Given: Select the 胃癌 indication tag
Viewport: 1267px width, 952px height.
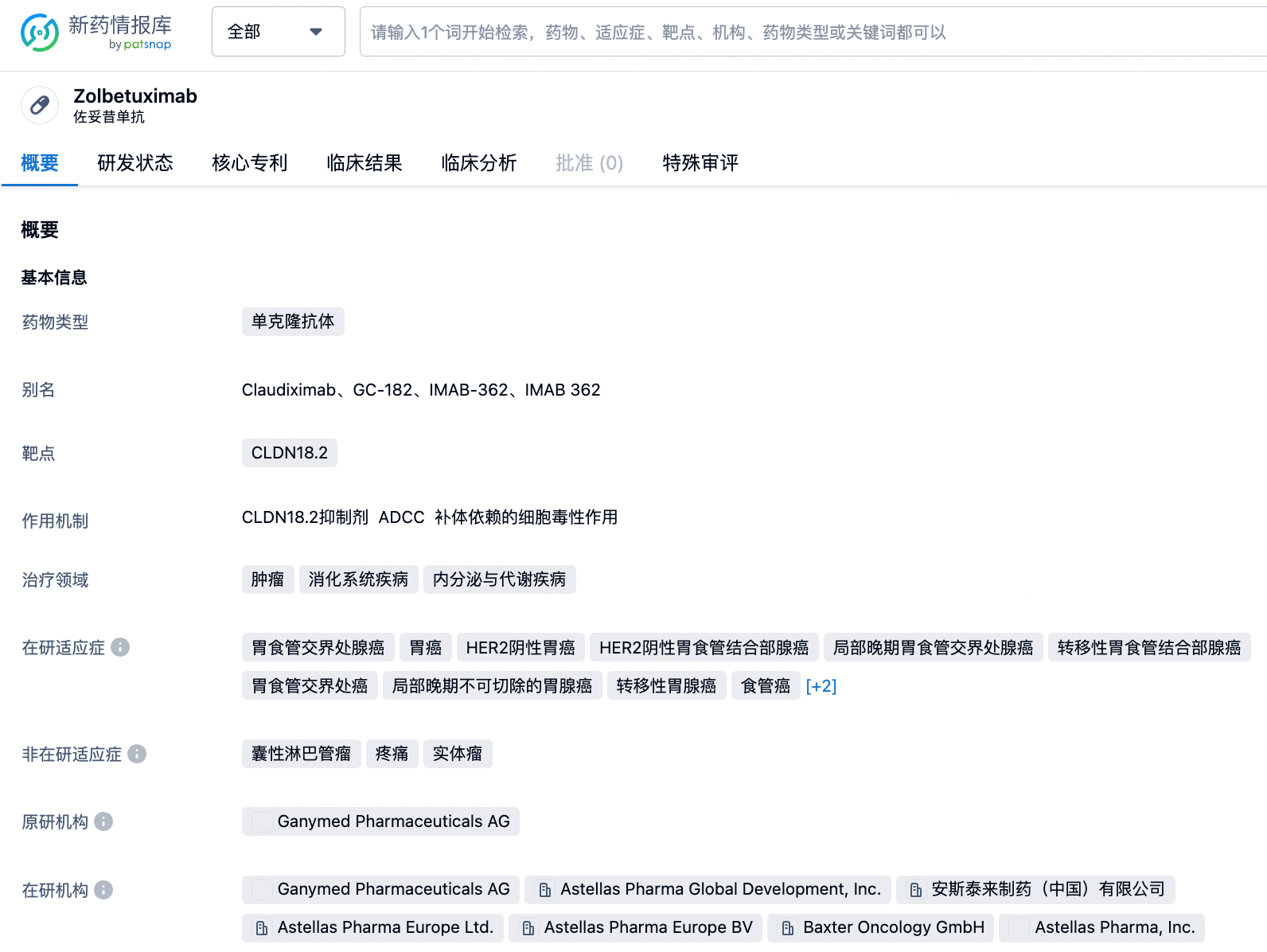Looking at the screenshot, I should [426, 648].
